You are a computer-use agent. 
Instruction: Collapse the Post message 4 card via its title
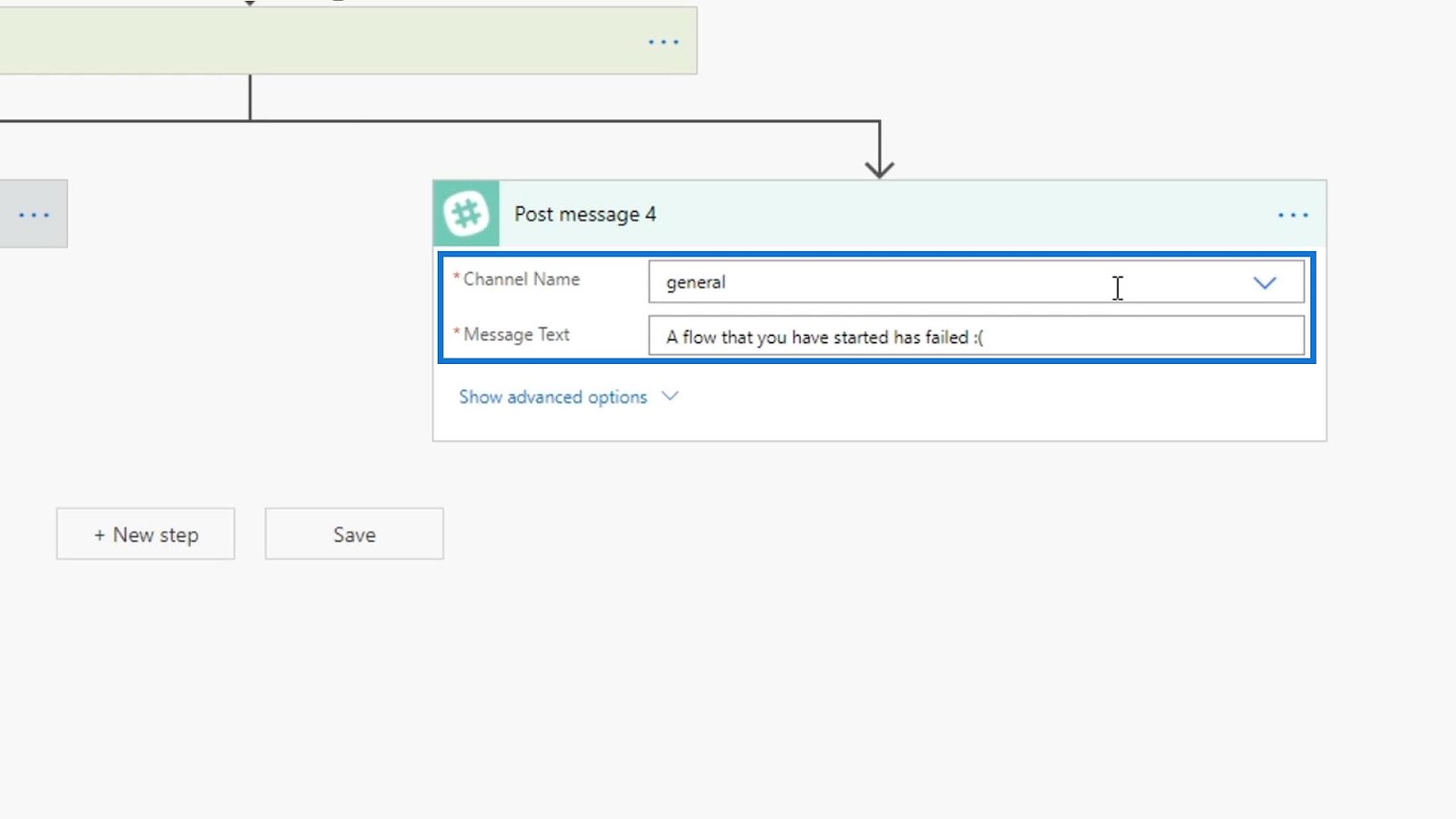pyautogui.click(x=585, y=215)
